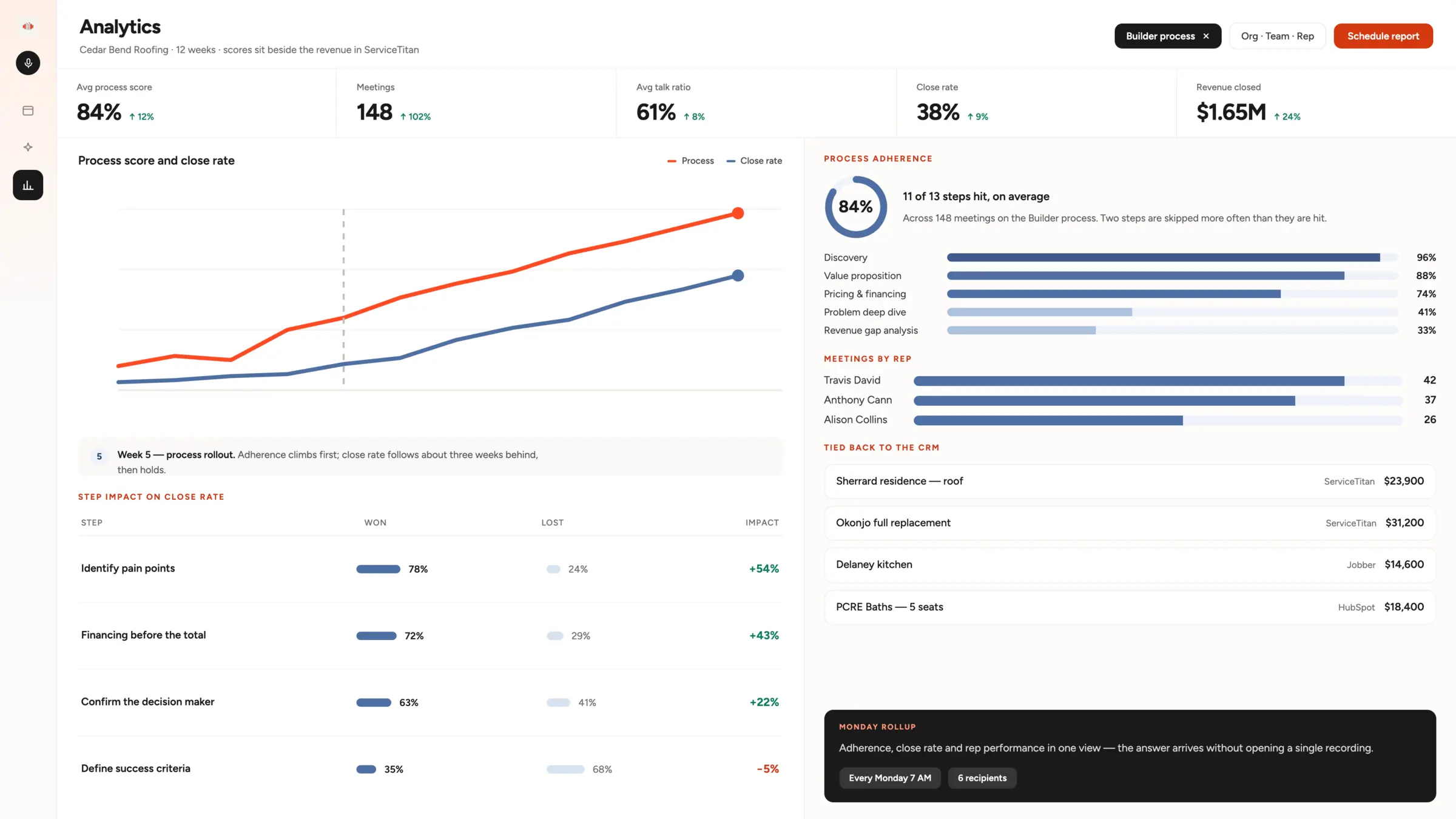
Task: Select the Financing before the total row
Action: click(430, 636)
